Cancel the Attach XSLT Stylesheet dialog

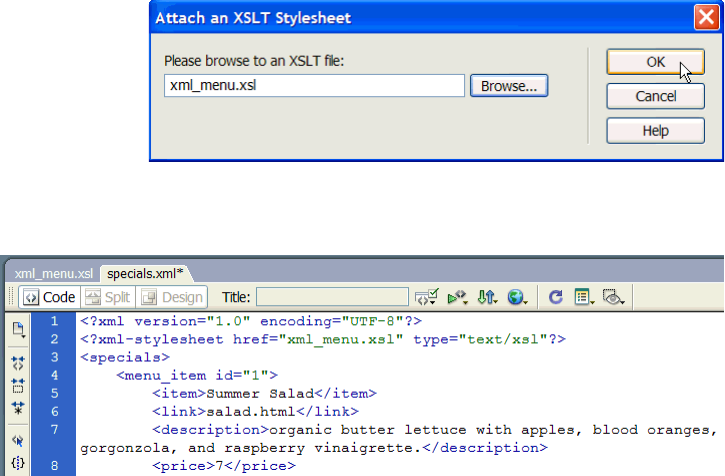(655, 96)
